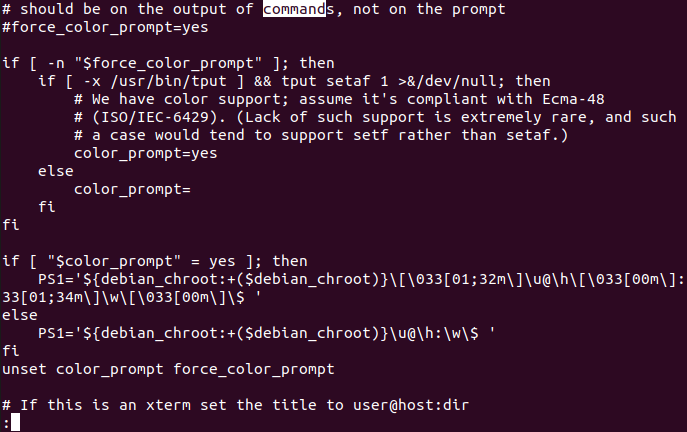The height and width of the screenshot is (432, 687).
Task: Click the empty "color_prompt=" assignment
Action: [132, 189]
